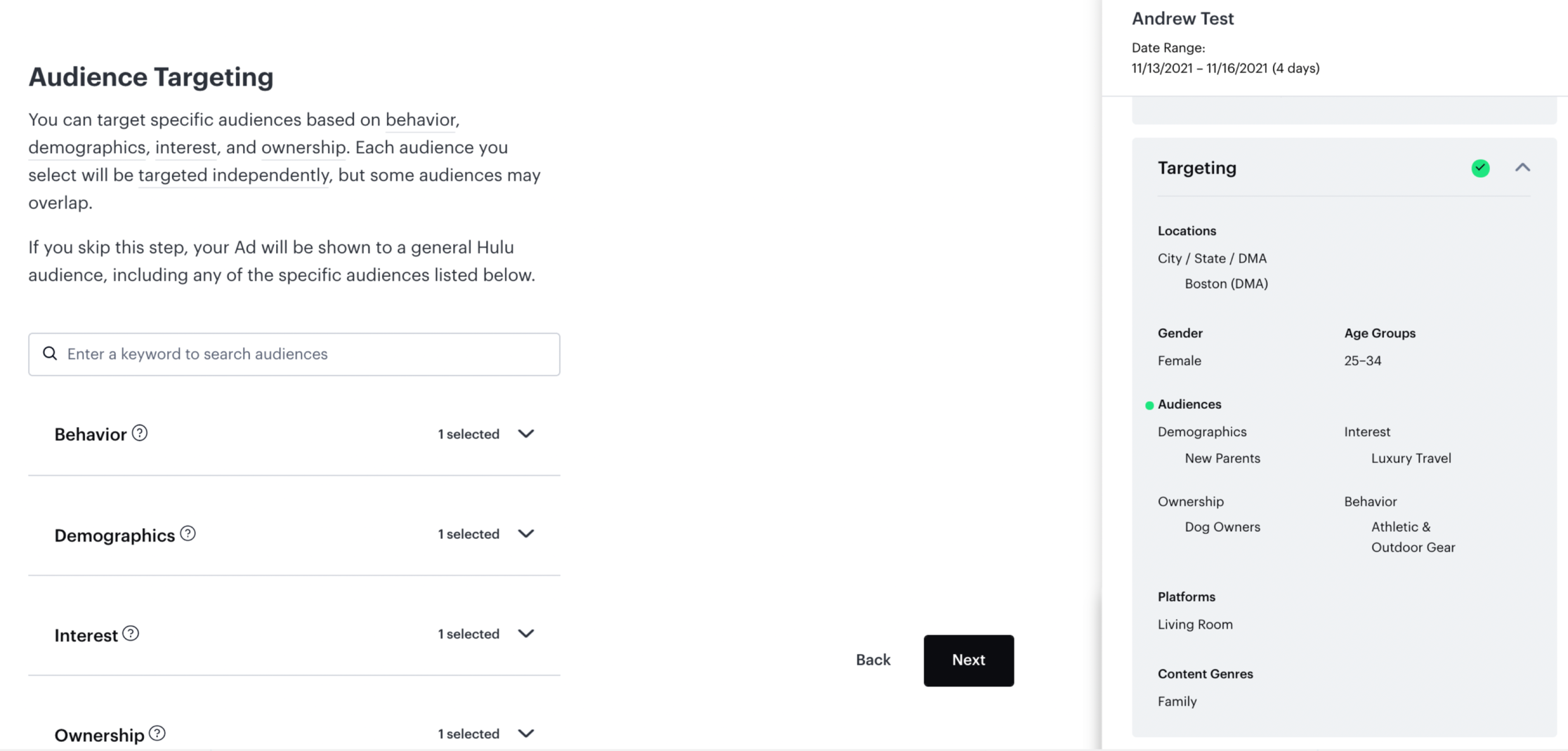Click the underlined "ownership" term link
Image resolution: width=1568 pixels, height=751 pixels.
tap(303, 148)
